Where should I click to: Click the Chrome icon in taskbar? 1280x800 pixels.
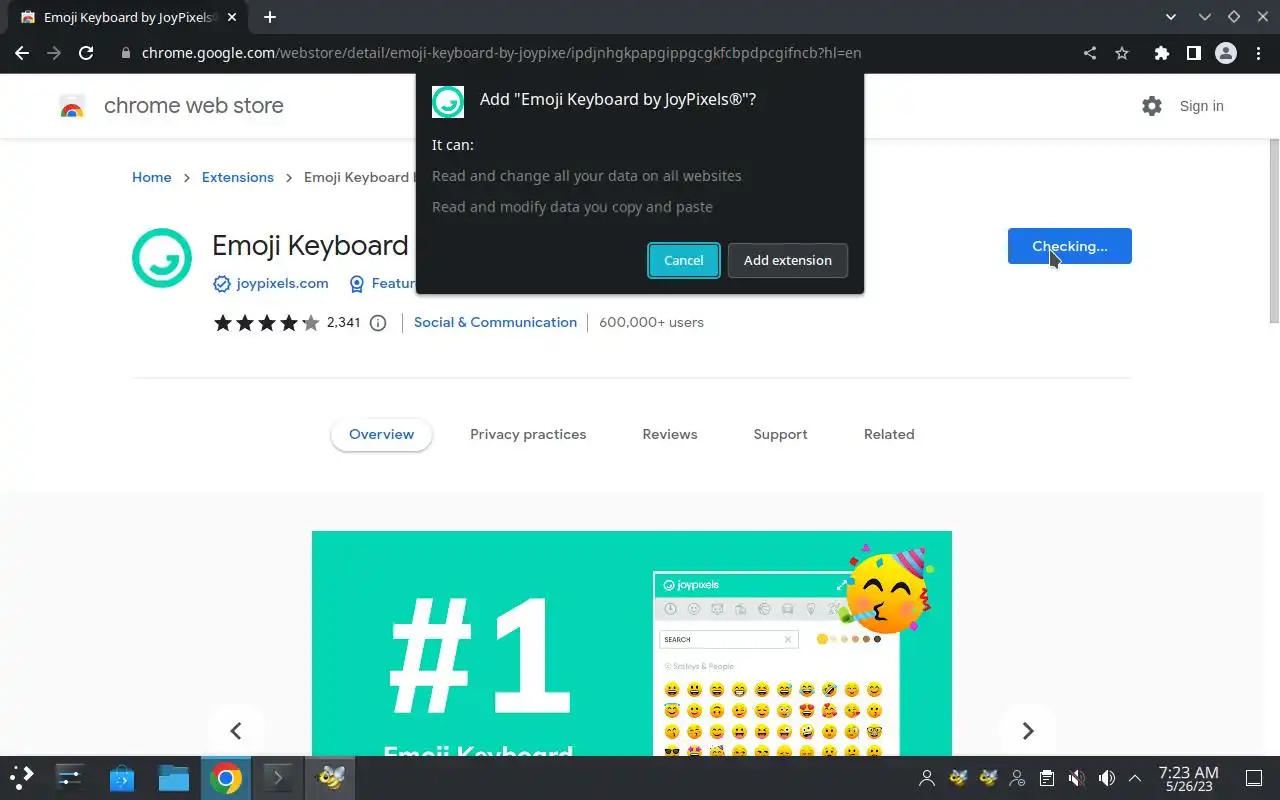[226, 778]
